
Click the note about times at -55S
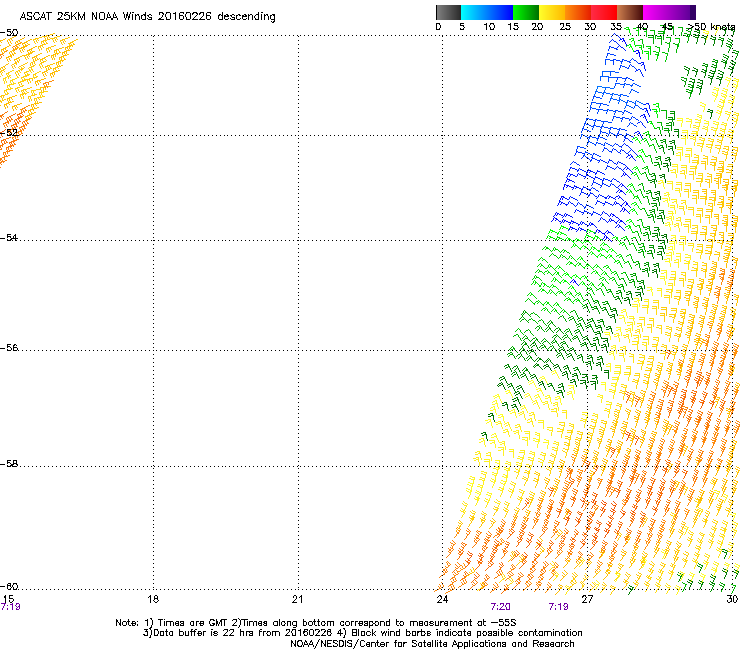tap(315, 623)
